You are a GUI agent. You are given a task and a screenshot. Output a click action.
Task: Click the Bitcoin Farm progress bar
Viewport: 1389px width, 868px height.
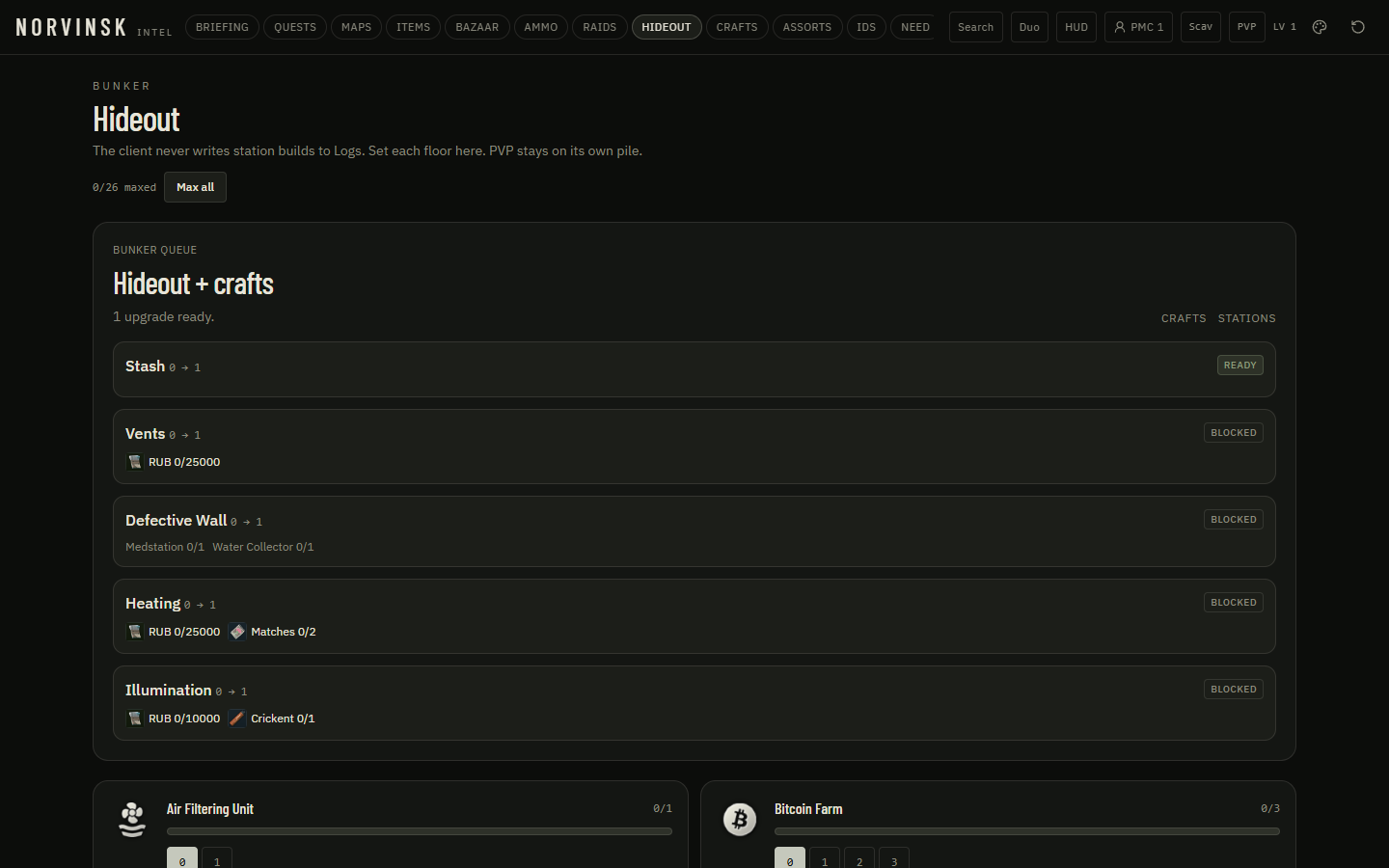pyautogui.click(x=1027, y=831)
